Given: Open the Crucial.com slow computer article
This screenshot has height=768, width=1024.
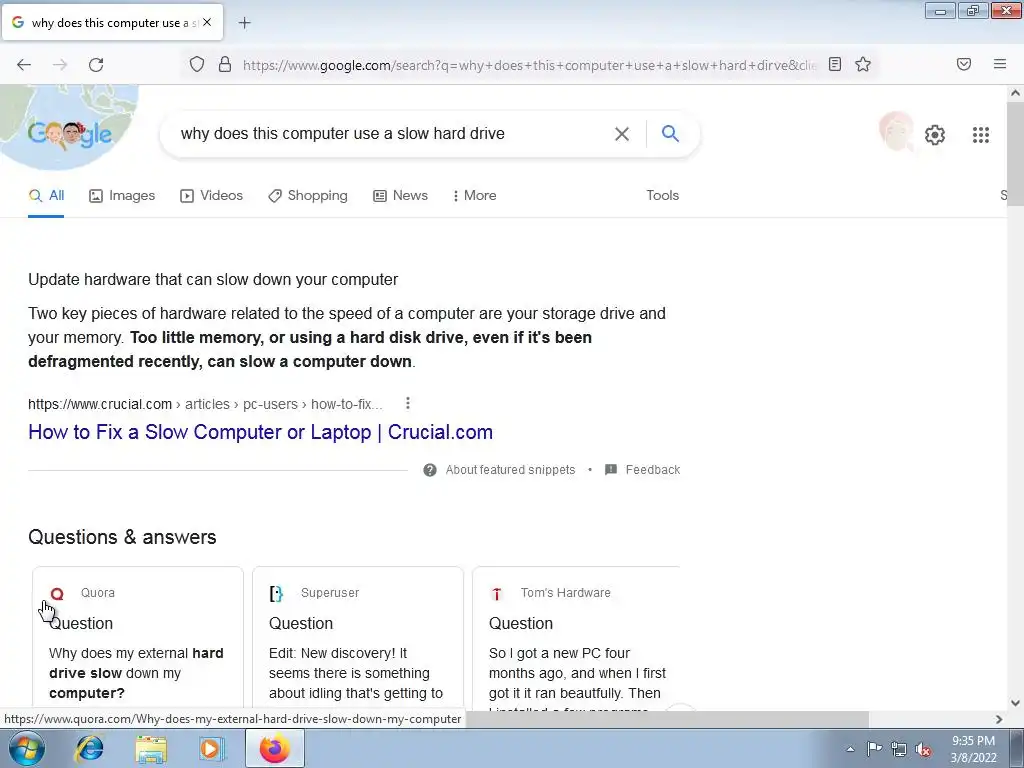Looking at the screenshot, I should tap(260, 432).
